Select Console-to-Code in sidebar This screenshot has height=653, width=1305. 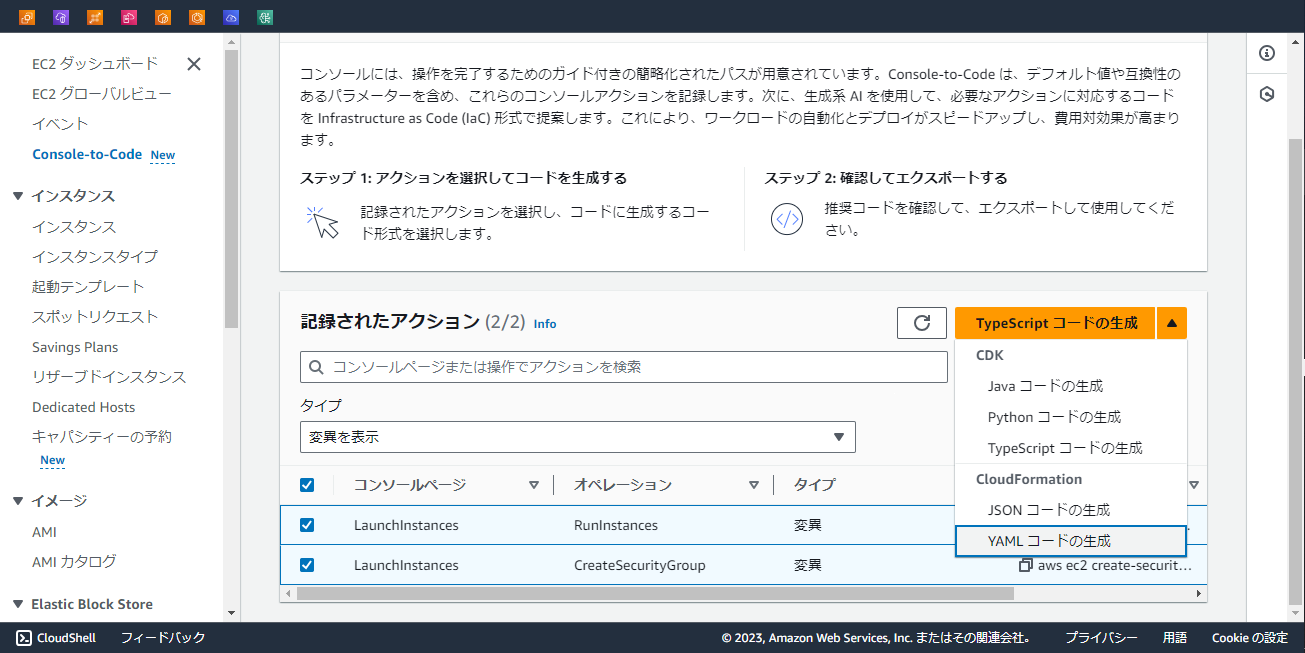tap(87, 154)
